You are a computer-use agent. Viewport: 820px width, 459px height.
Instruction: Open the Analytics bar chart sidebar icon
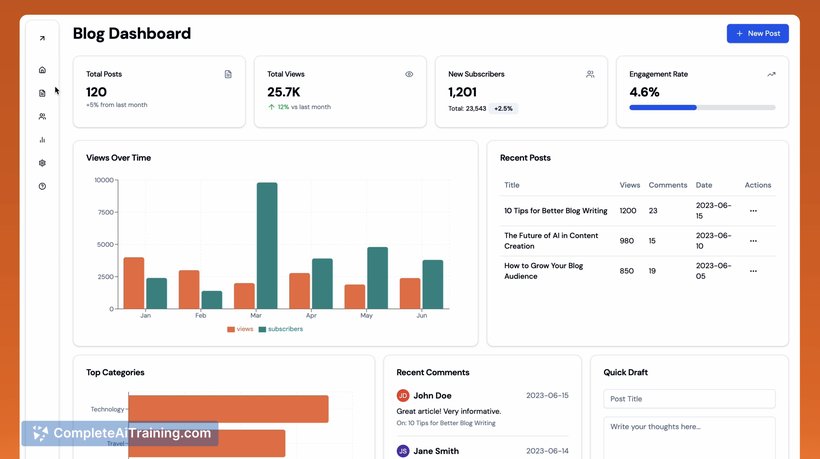[42, 140]
